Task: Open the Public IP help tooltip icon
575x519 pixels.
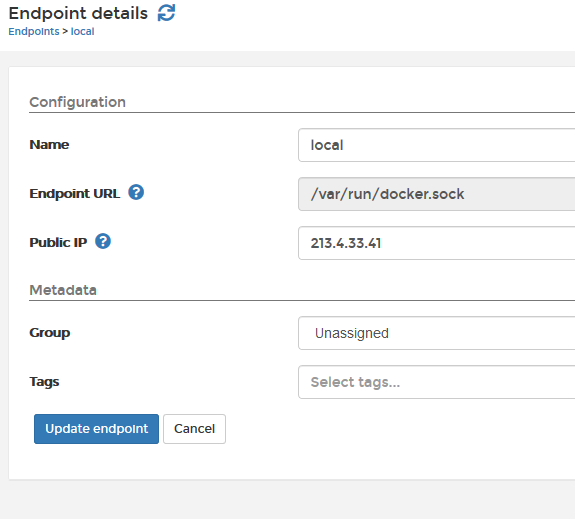Action: [103, 241]
